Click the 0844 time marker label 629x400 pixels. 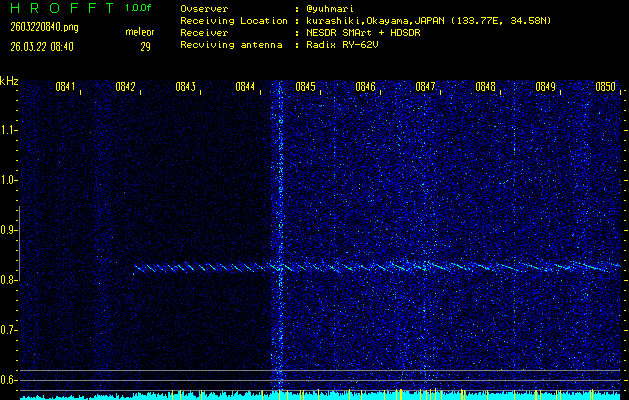245,87
